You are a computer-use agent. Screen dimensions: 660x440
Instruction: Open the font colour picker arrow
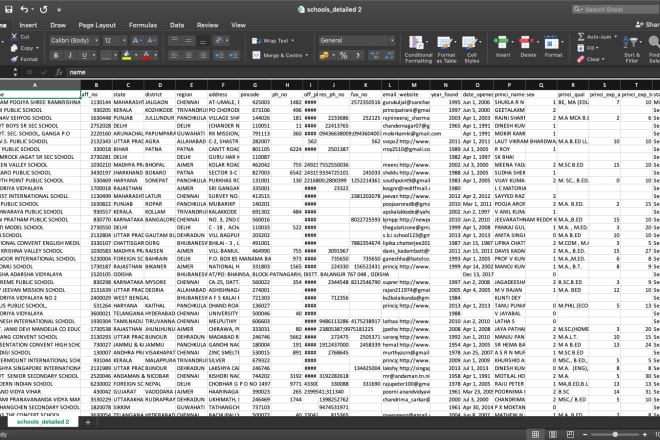[x=155, y=56]
